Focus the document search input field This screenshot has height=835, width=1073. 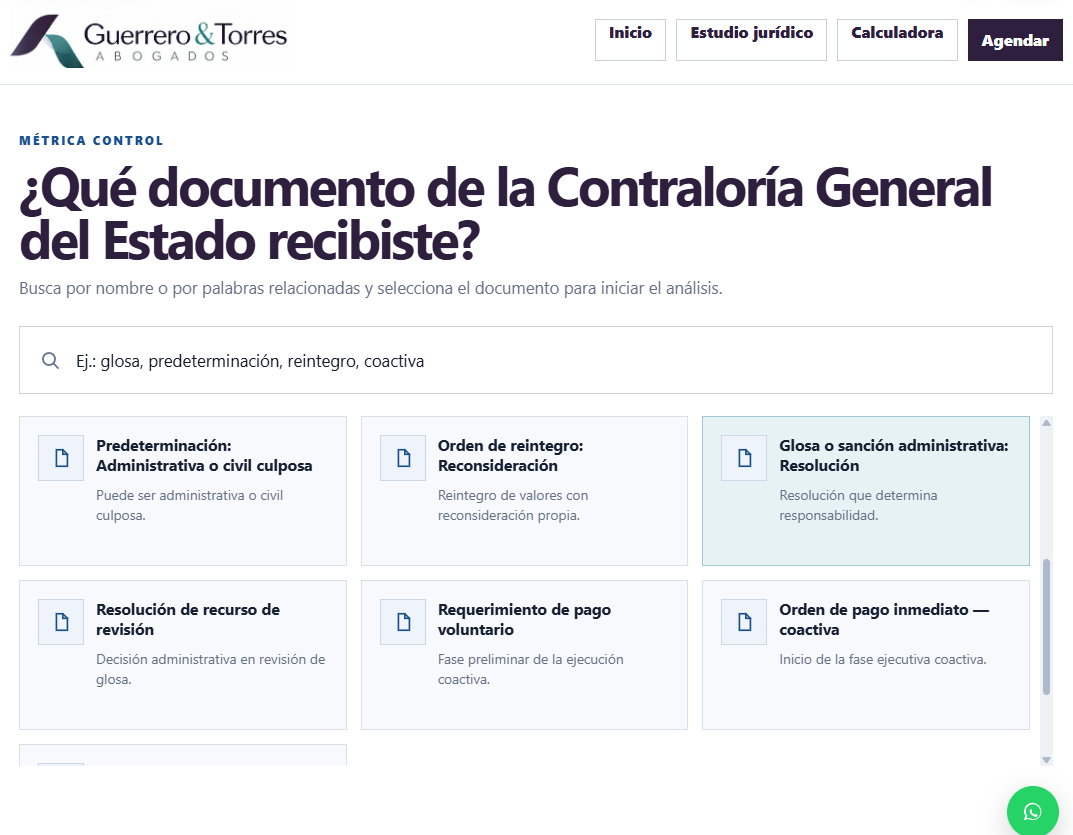(x=536, y=360)
